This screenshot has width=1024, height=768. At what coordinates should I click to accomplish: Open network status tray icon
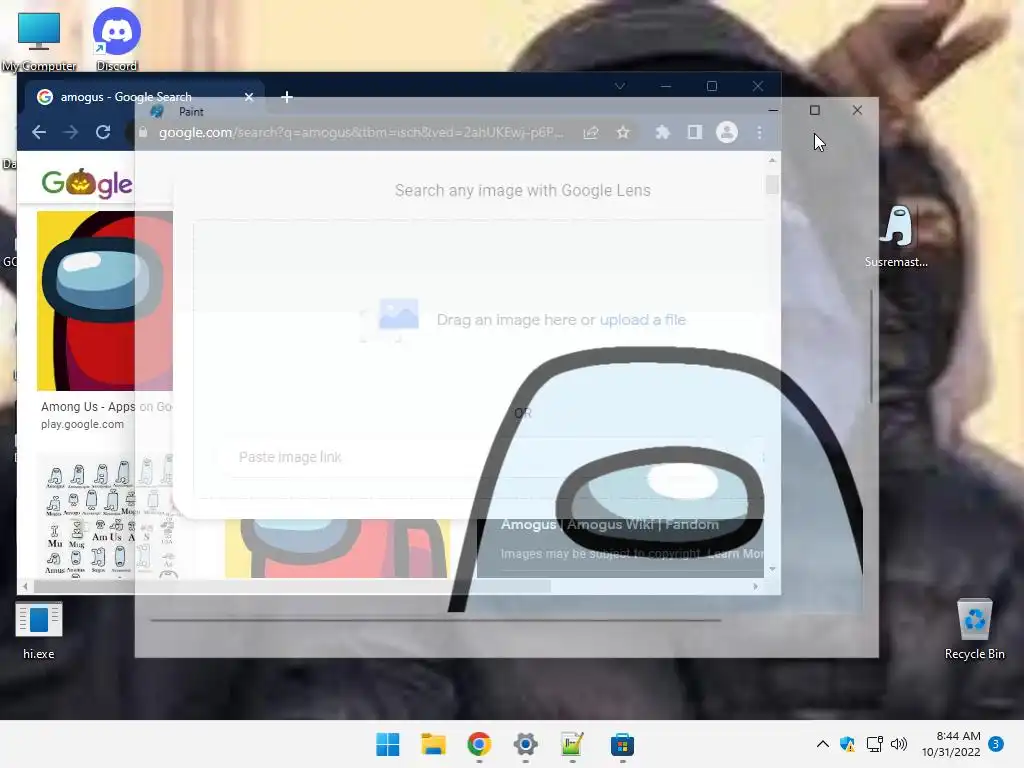point(874,744)
